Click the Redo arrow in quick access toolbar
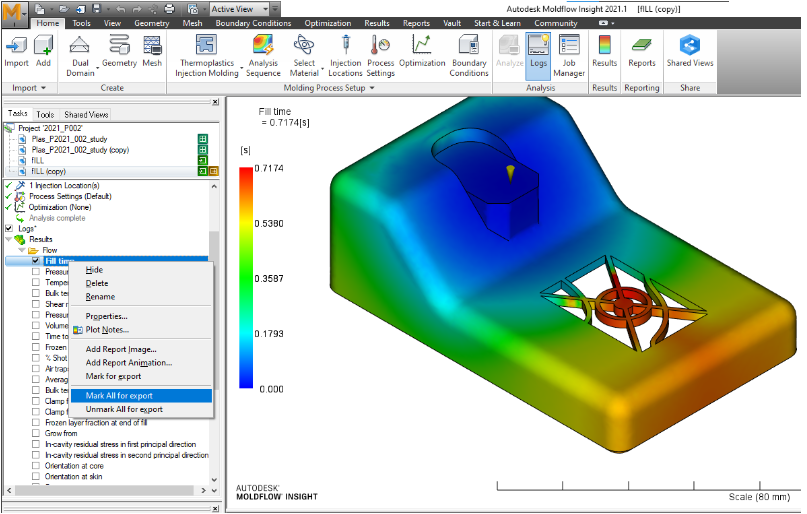The height and width of the screenshot is (514, 807). click(136, 9)
